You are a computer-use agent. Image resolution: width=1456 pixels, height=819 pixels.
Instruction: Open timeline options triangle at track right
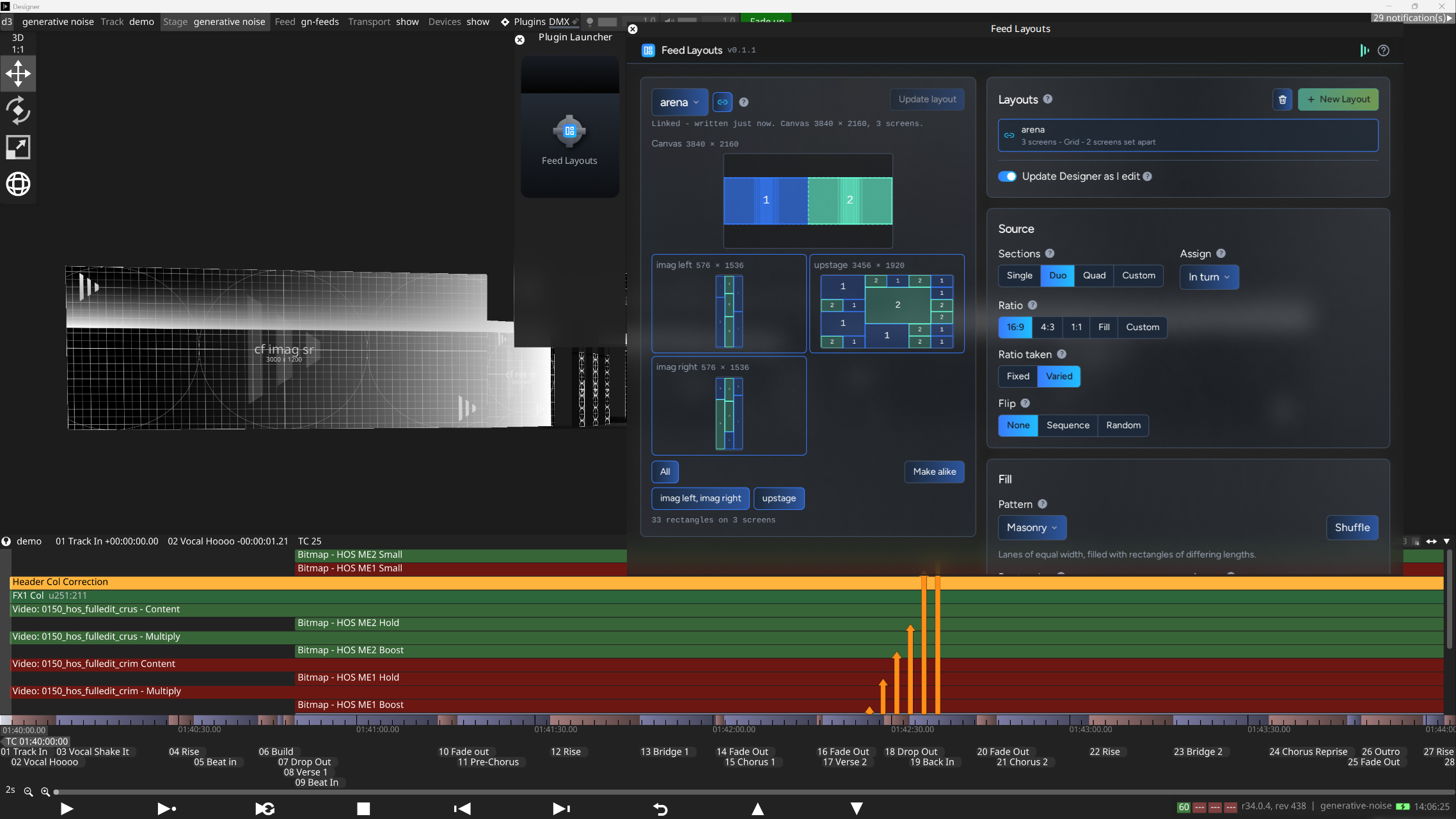1446,541
